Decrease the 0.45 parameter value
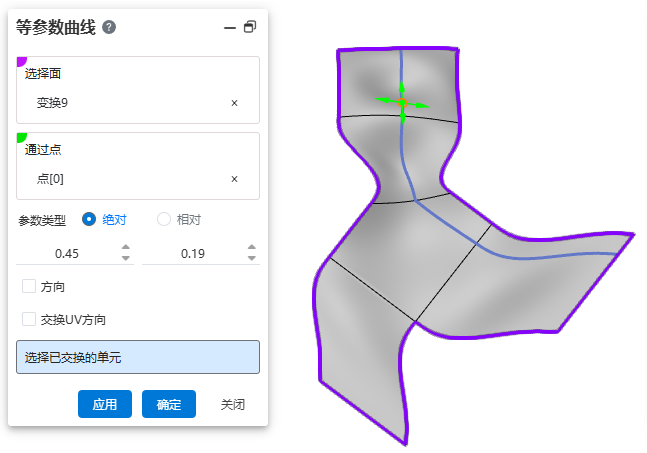647x453 pixels. click(x=126, y=259)
